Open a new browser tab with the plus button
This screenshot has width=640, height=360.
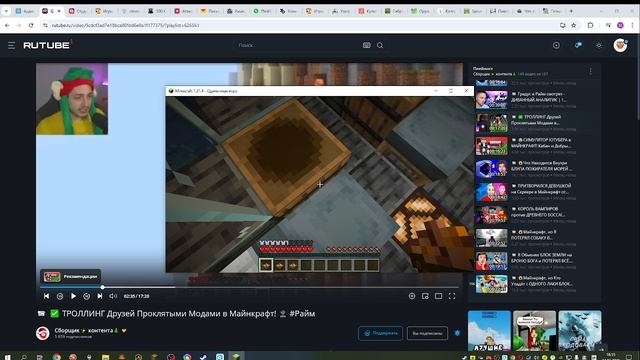click(571, 11)
